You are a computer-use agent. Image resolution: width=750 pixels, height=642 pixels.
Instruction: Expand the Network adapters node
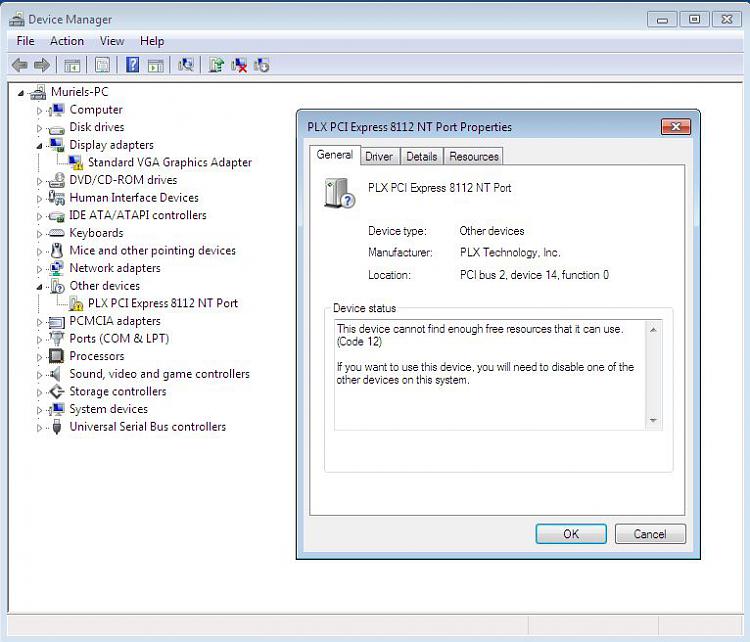[39, 269]
